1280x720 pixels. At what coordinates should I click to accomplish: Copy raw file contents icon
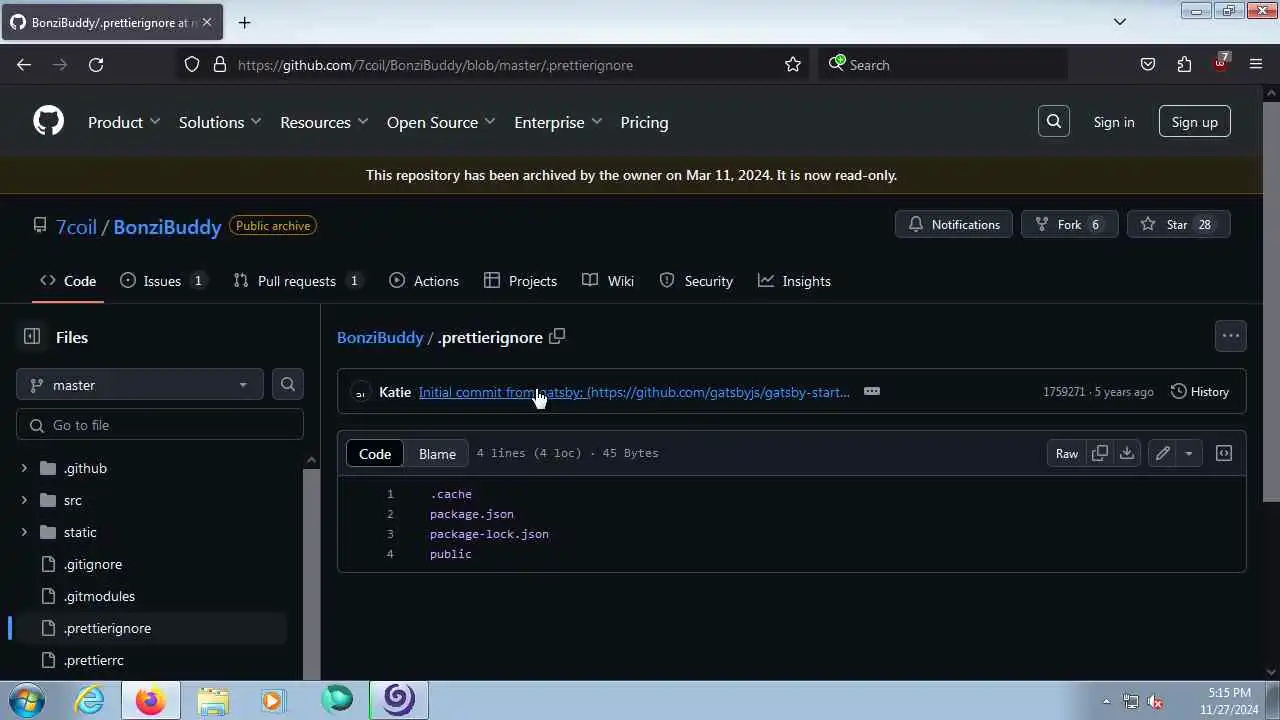(1100, 453)
